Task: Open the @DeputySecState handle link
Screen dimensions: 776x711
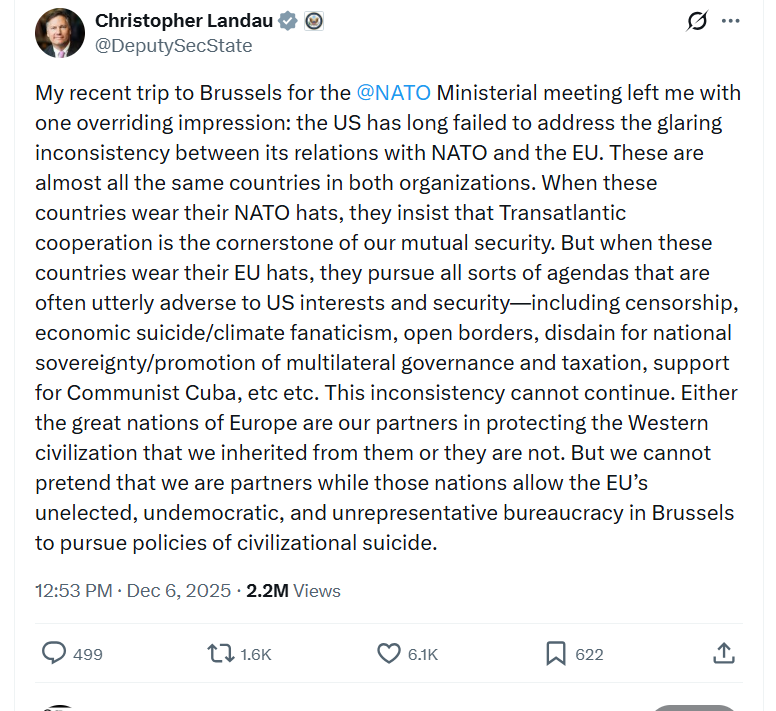Action: (x=173, y=46)
